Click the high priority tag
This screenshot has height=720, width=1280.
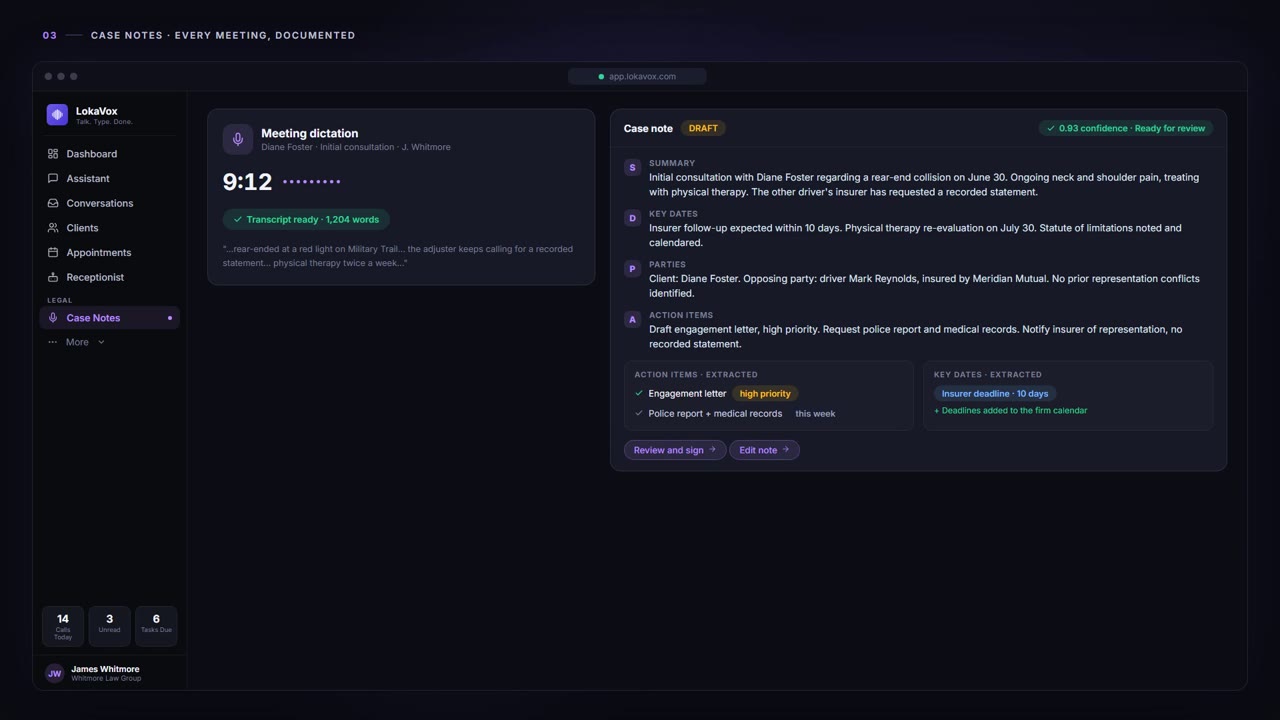[x=765, y=393]
